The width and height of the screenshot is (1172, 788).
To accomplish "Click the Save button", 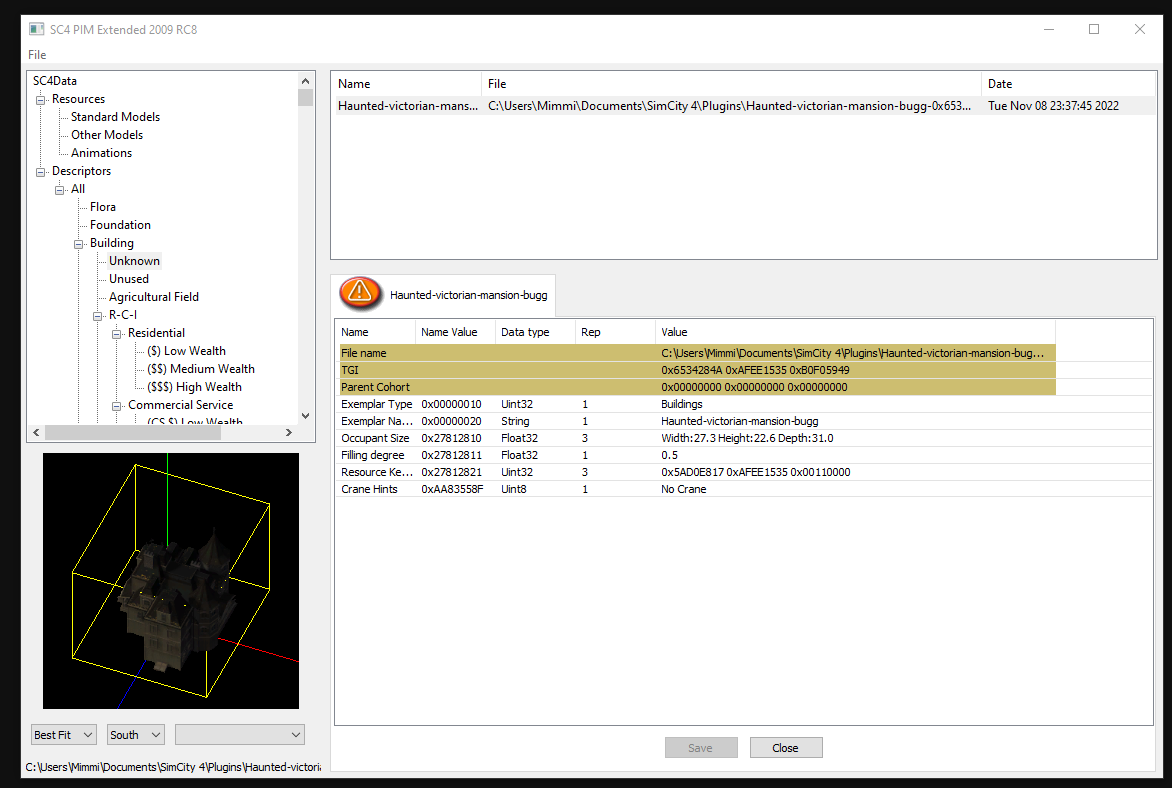I will pos(700,748).
